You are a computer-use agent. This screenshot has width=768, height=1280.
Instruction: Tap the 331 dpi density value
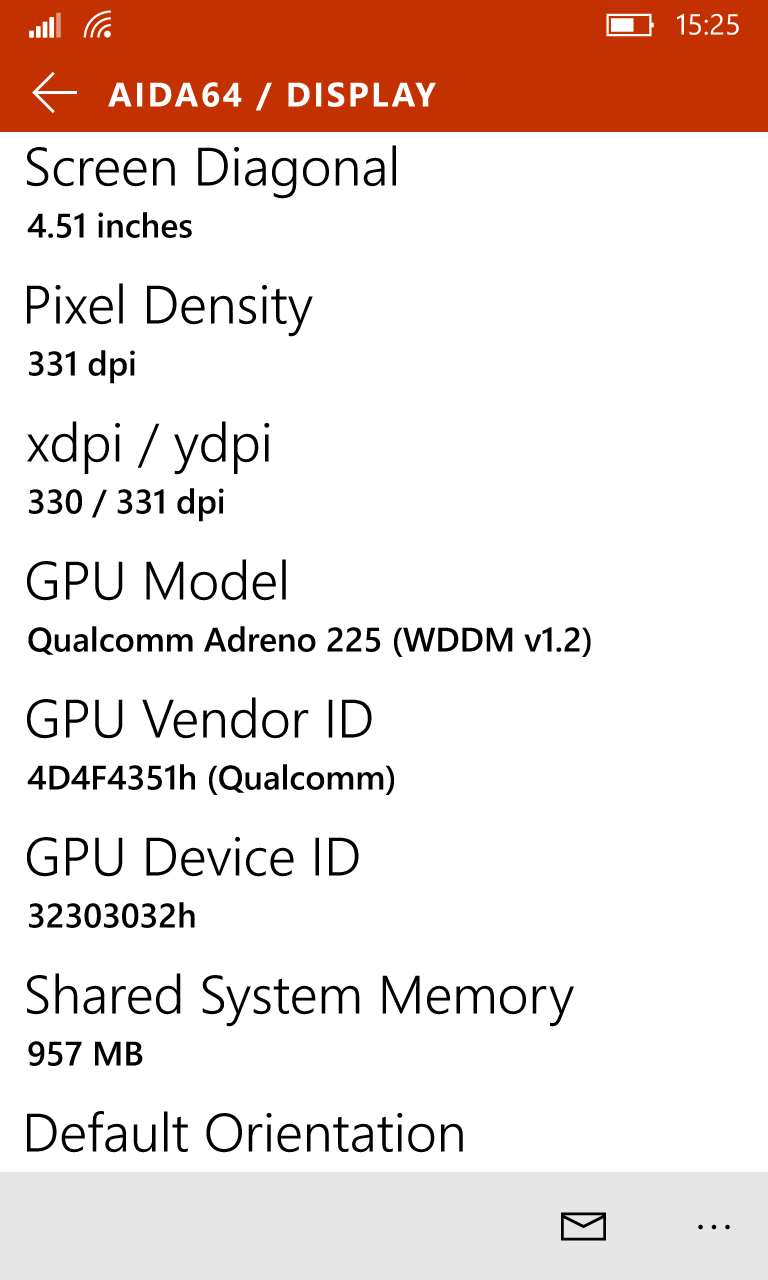coord(82,364)
